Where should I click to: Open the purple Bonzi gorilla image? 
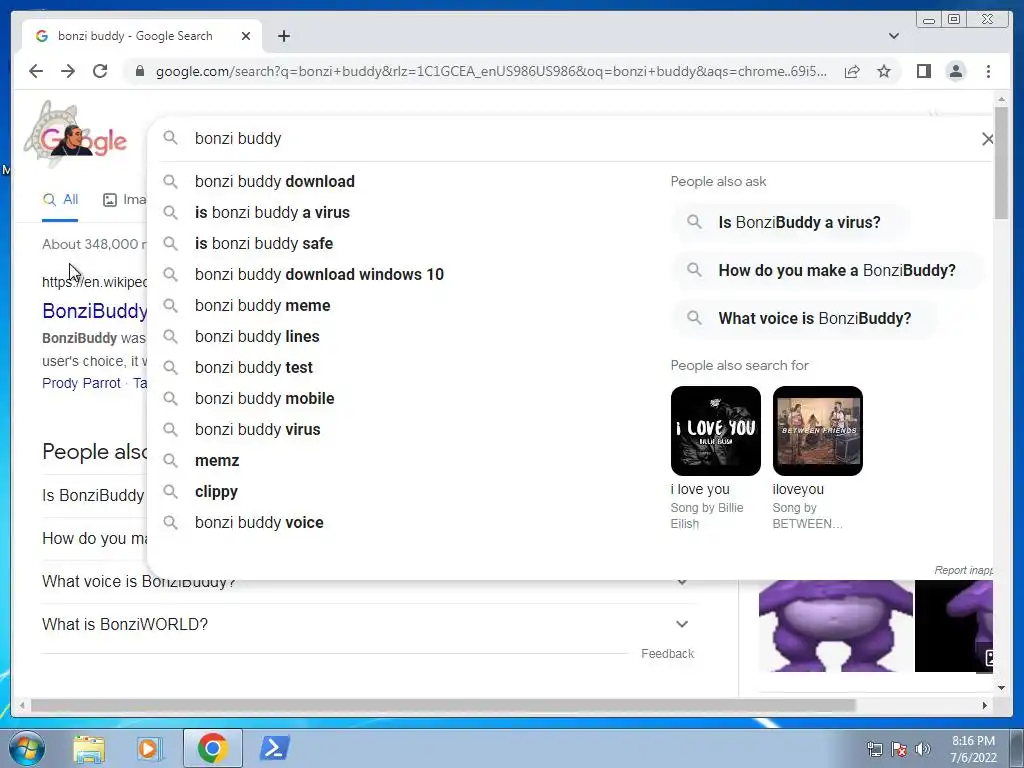[x=836, y=626]
